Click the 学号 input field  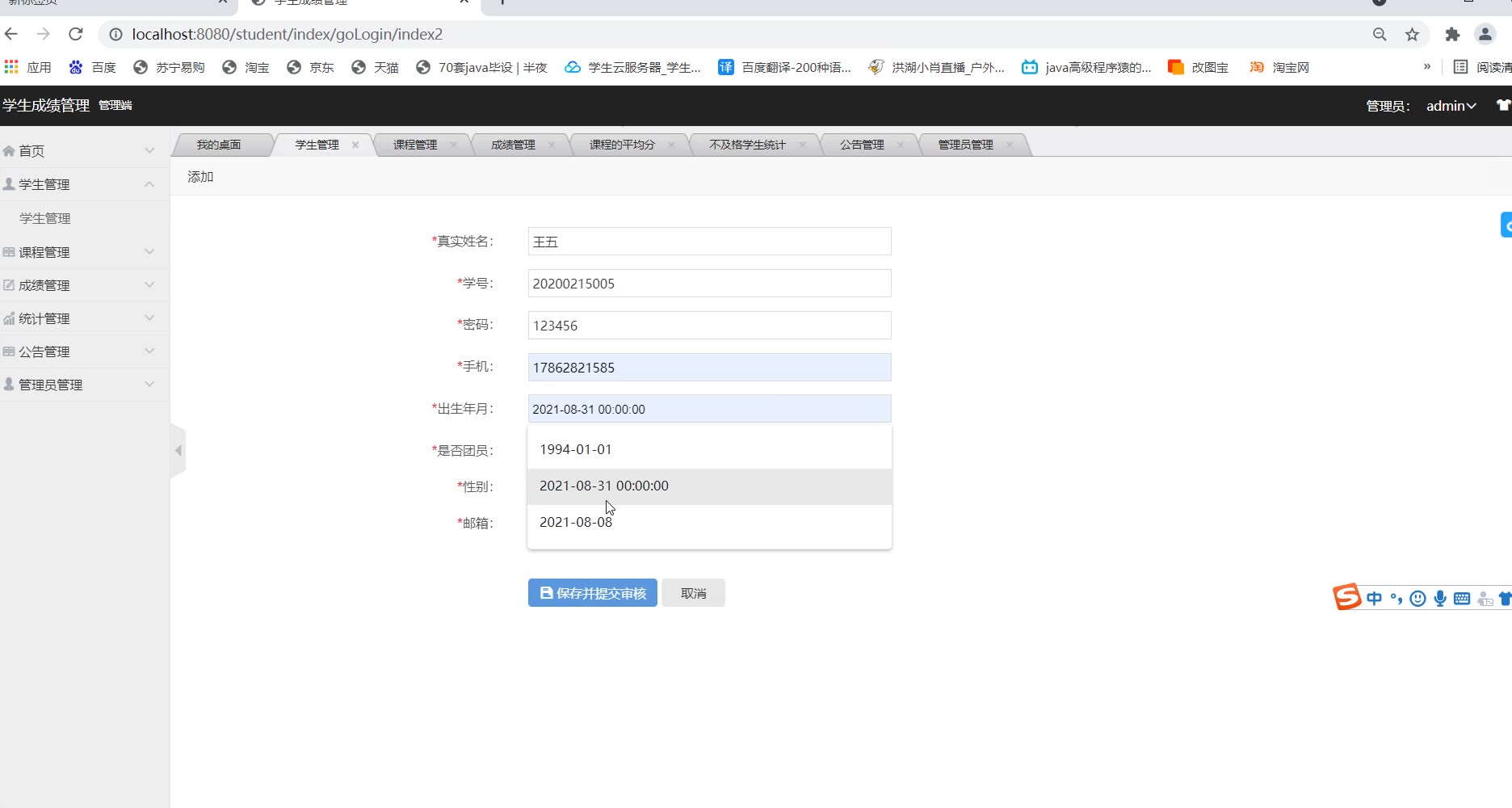pyautogui.click(x=709, y=284)
